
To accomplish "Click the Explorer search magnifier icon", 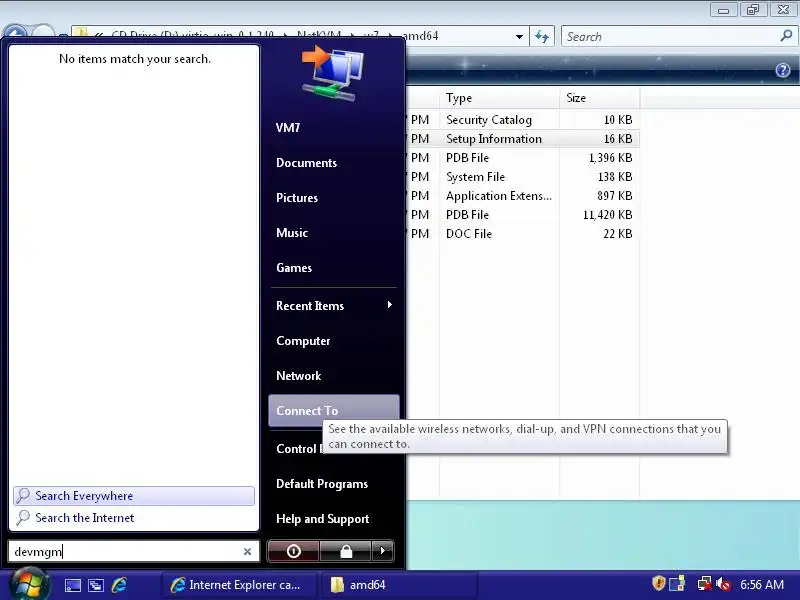I will pyautogui.click(x=786, y=36).
